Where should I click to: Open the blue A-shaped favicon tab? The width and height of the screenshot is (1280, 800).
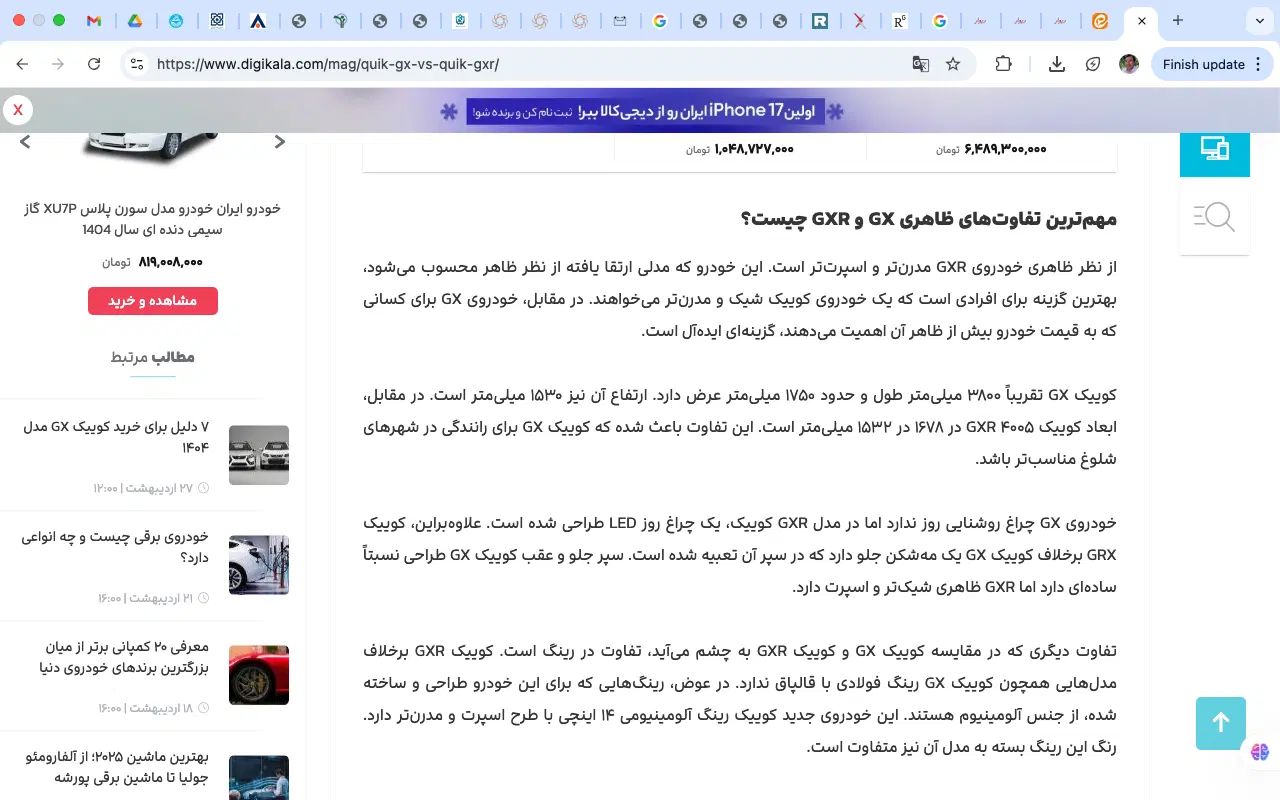(x=258, y=20)
